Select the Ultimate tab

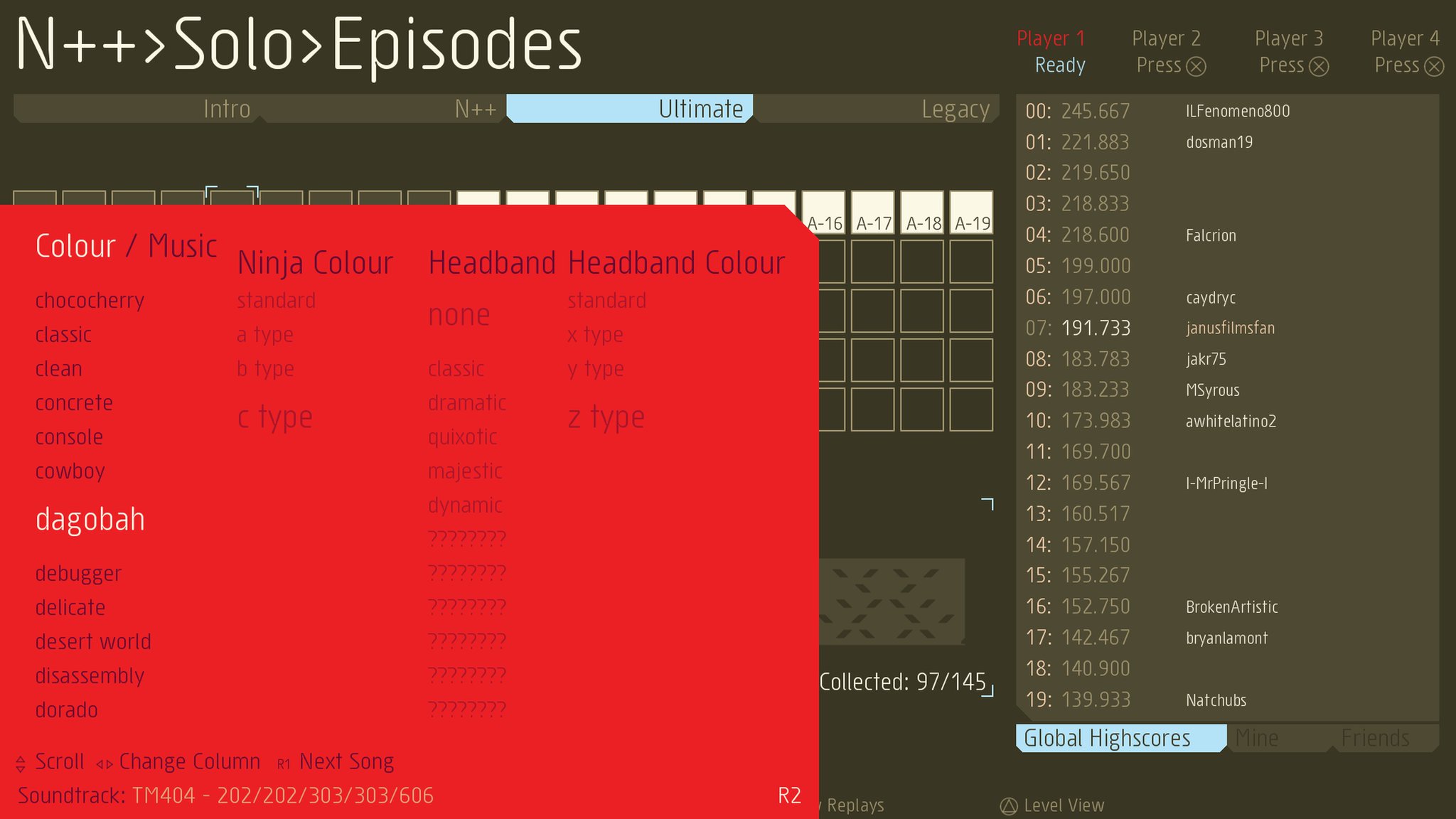(630, 109)
